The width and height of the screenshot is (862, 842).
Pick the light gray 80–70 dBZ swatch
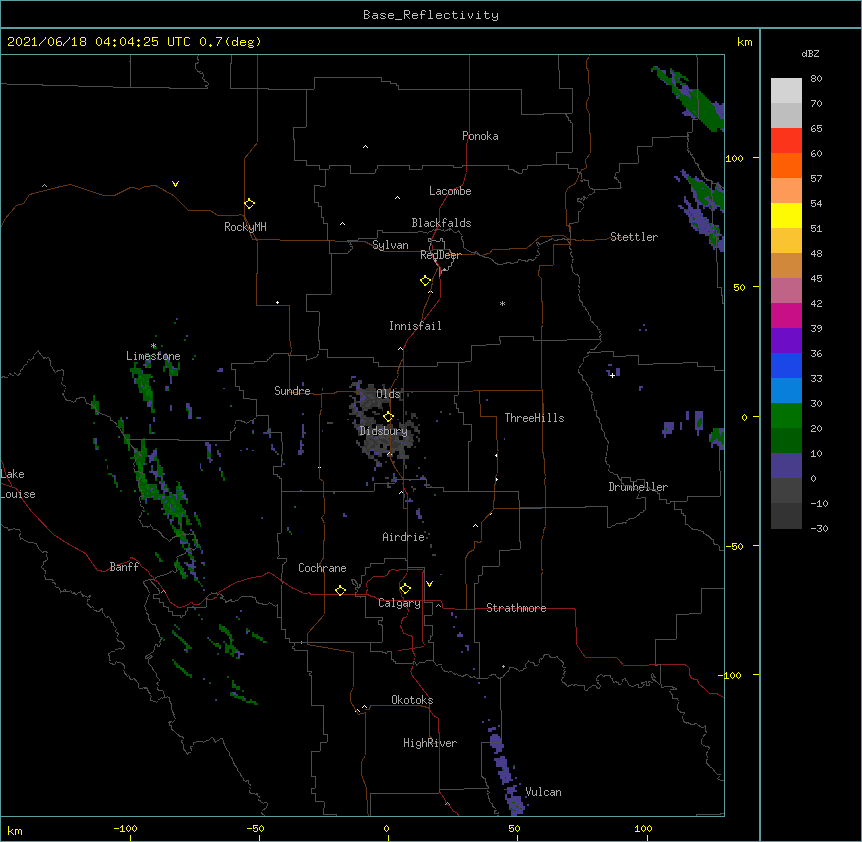click(786, 90)
